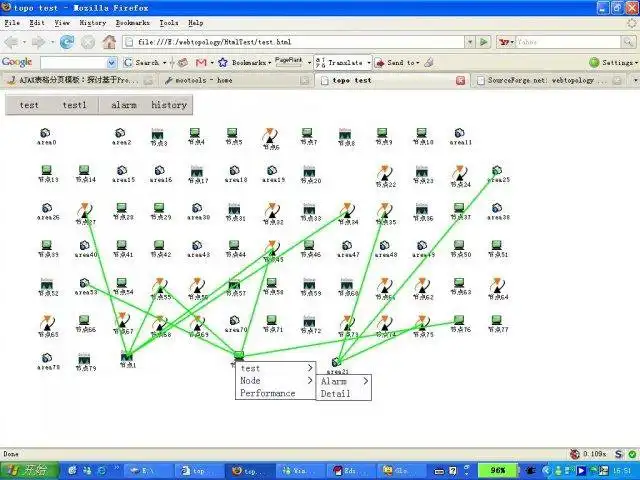Open the Bookmarks menu in the menu bar
Viewport: 640px width, 480px height.
coord(133,23)
